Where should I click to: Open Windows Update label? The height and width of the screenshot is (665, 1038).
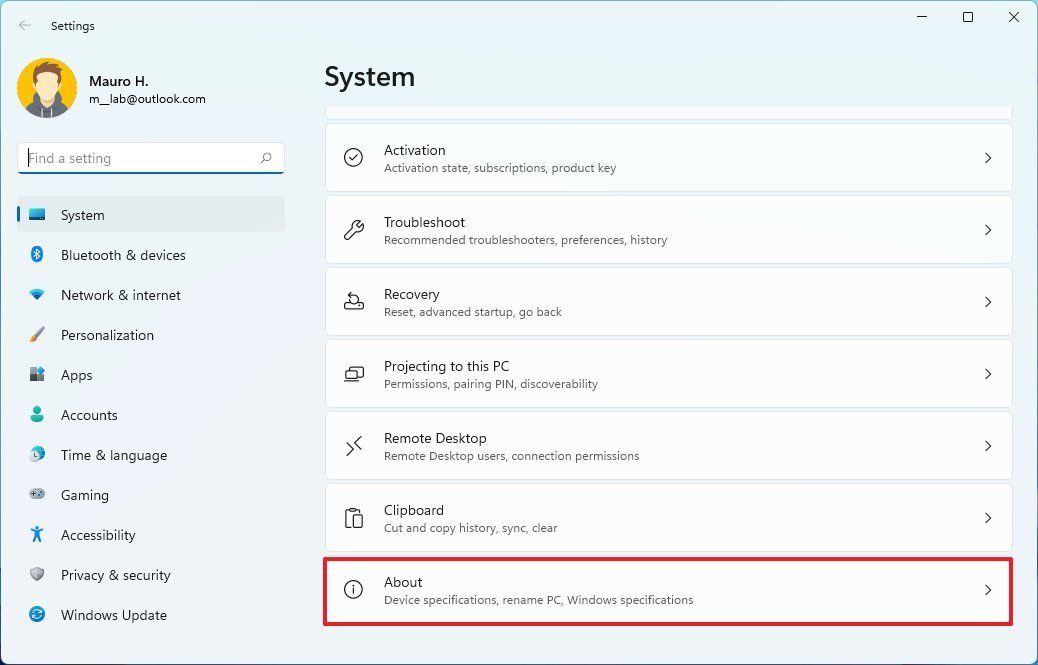114,615
